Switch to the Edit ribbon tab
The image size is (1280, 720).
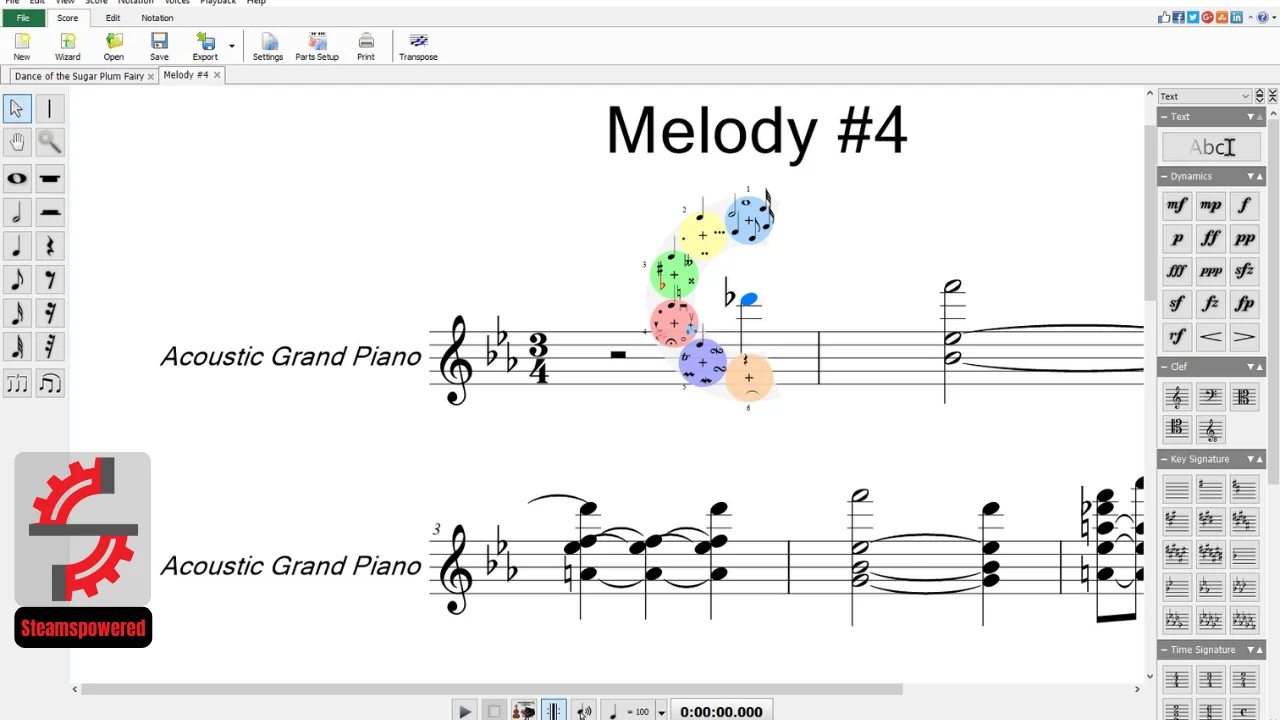click(113, 18)
